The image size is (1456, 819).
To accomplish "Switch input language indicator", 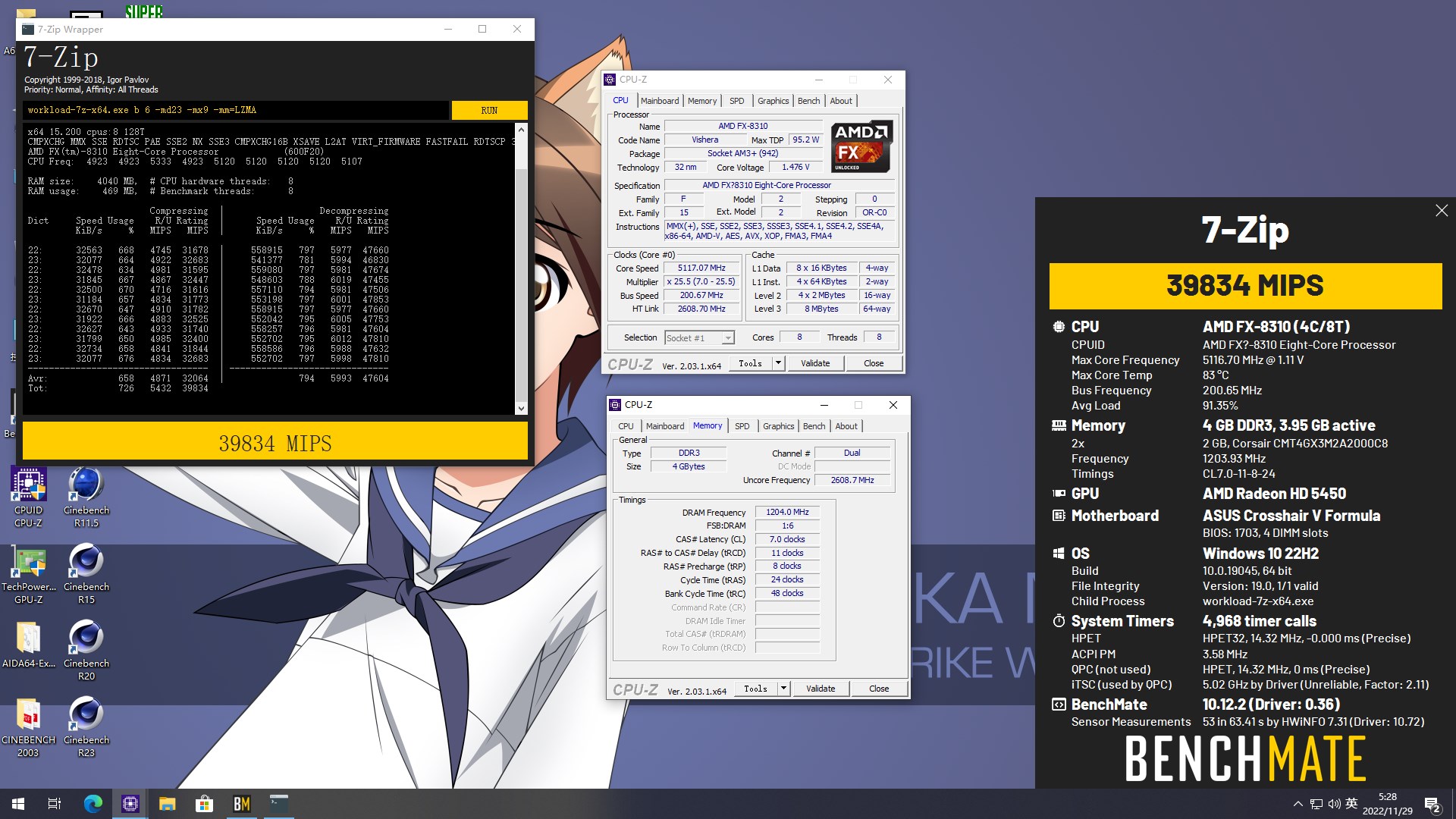I will point(1351,804).
